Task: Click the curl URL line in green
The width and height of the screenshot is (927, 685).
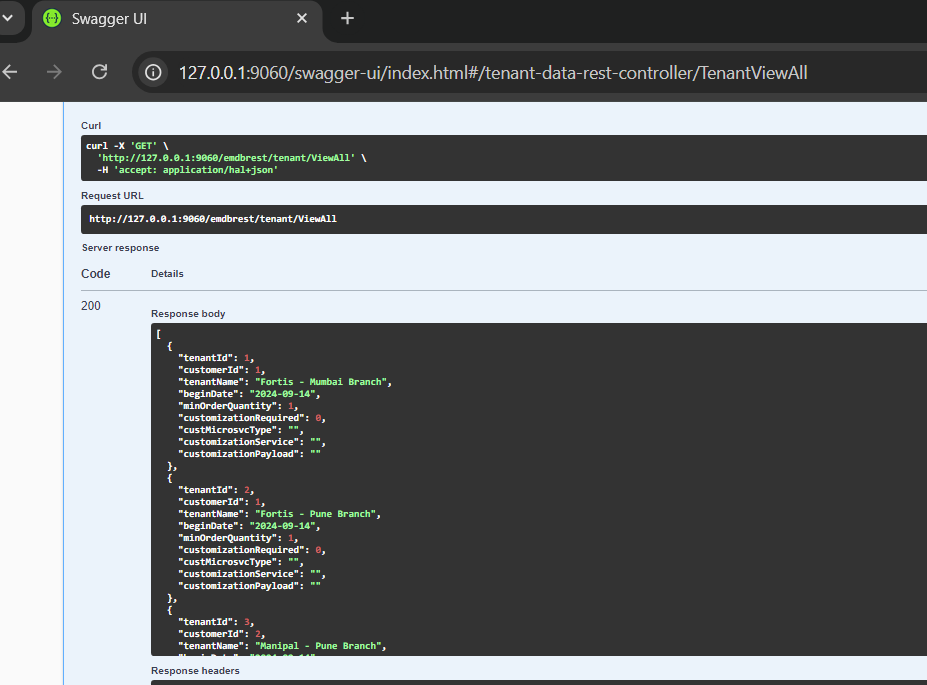Action: (x=226, y=158)
